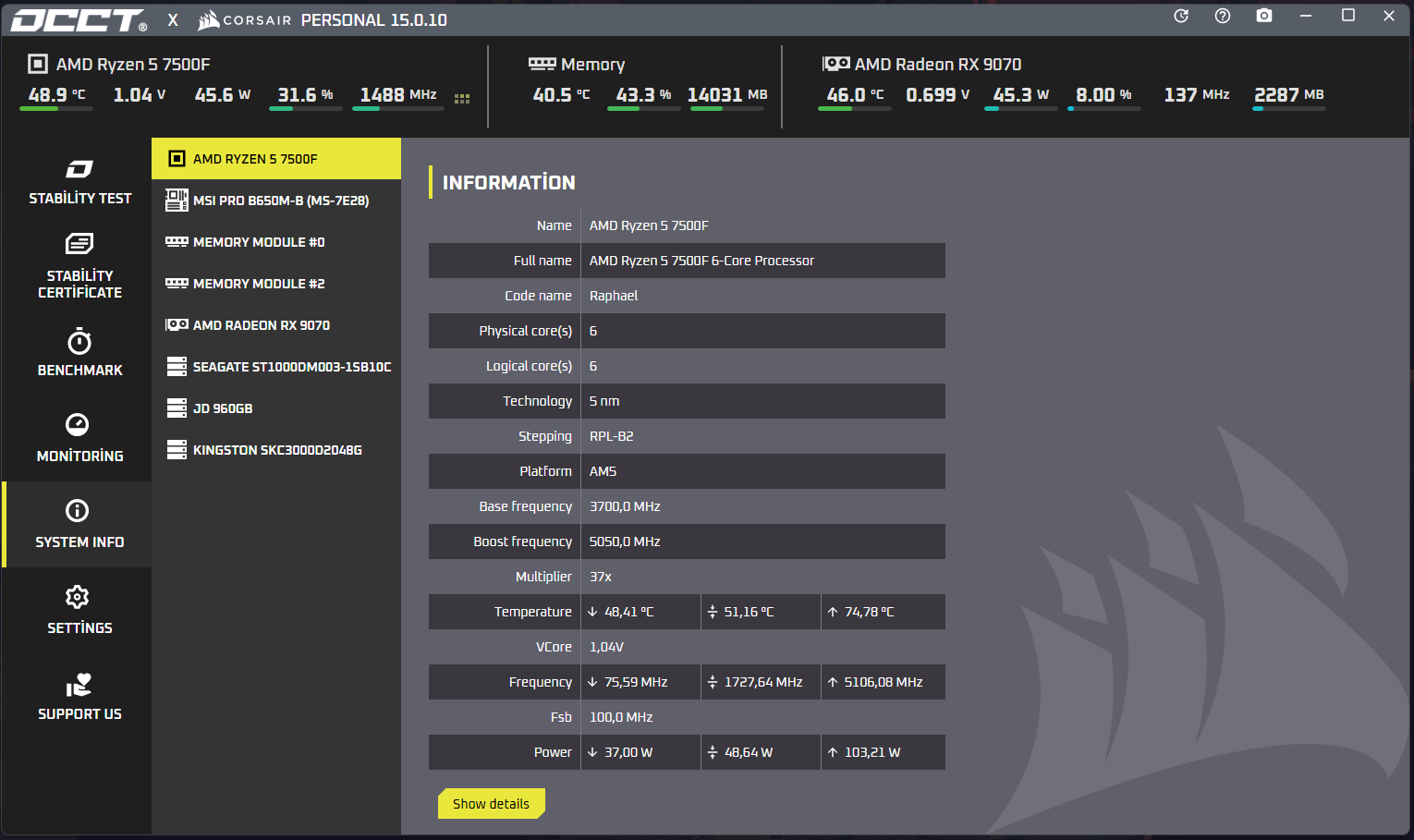Click CPU clock 1488 MHz reading
Viewport: 1414px width, 840px height.
(x=398, y=95)
